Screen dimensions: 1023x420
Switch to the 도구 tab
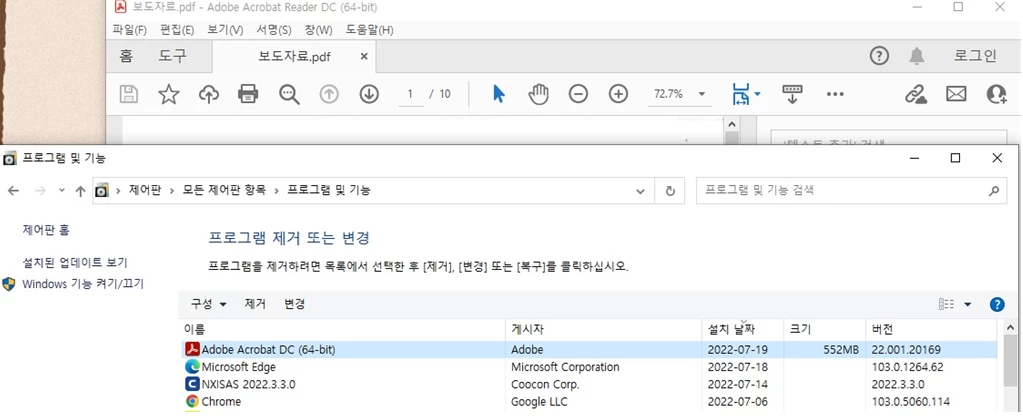click(172, 56)
